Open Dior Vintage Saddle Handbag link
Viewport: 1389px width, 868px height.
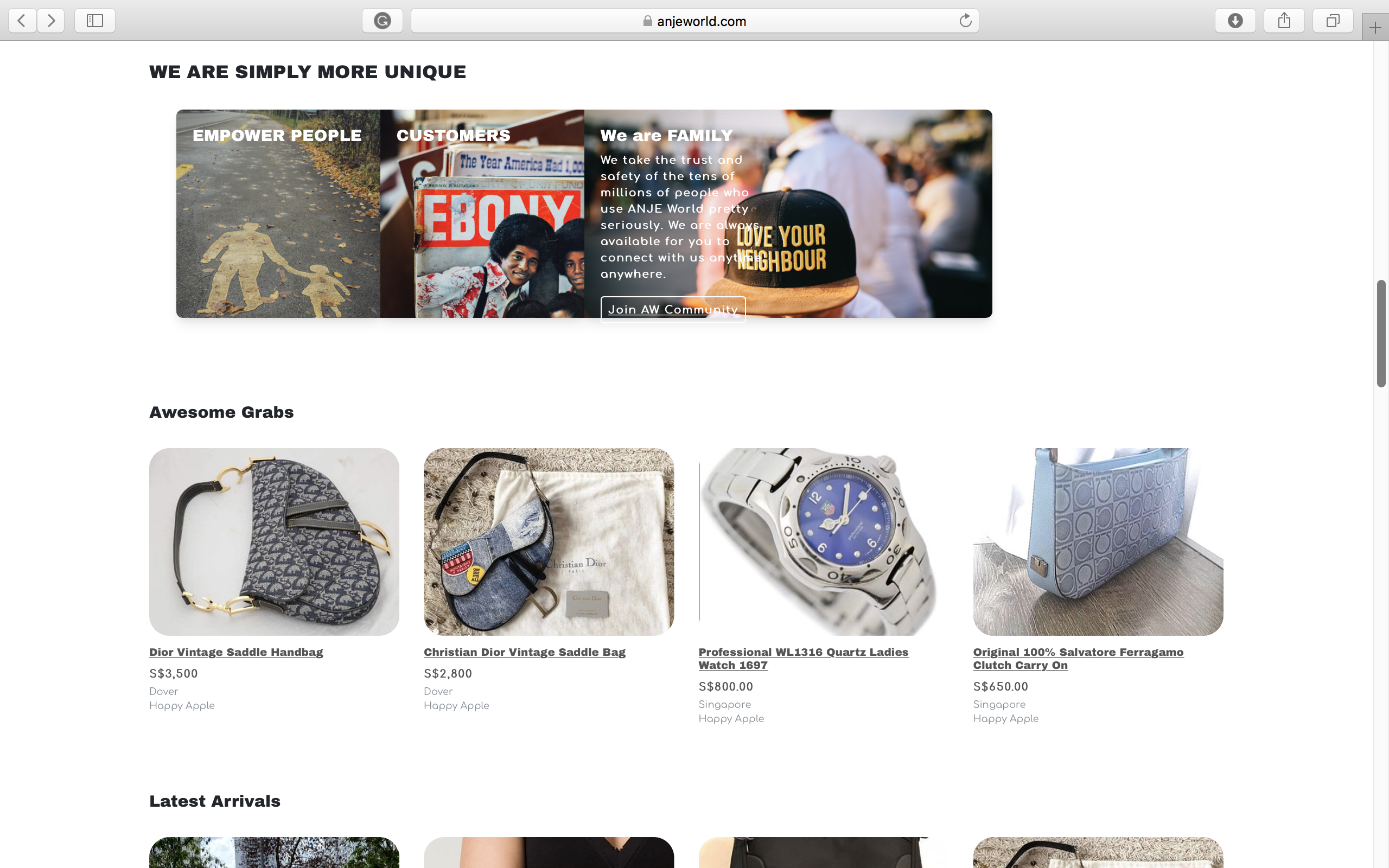pos(236,652)
